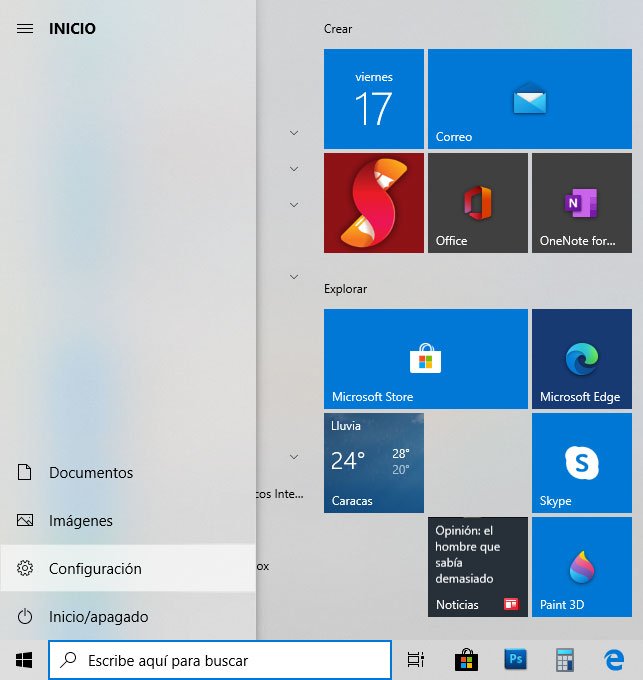Open the Microsoft Store tile
This screenshot has width=643, height=680.
pyautogui.click(x=426, y=359)
